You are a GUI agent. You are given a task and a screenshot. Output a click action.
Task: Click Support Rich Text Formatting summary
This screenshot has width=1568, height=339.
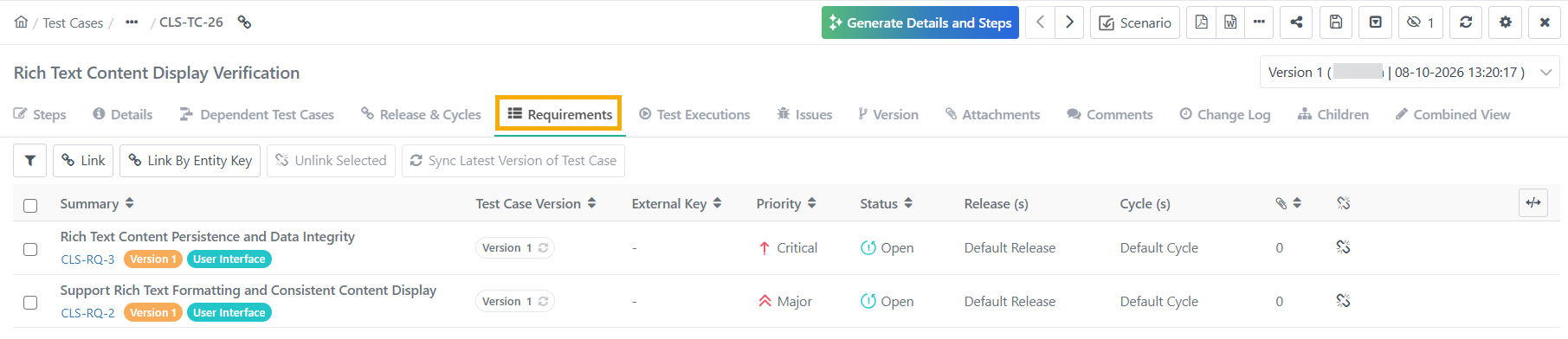coord(248,291)
